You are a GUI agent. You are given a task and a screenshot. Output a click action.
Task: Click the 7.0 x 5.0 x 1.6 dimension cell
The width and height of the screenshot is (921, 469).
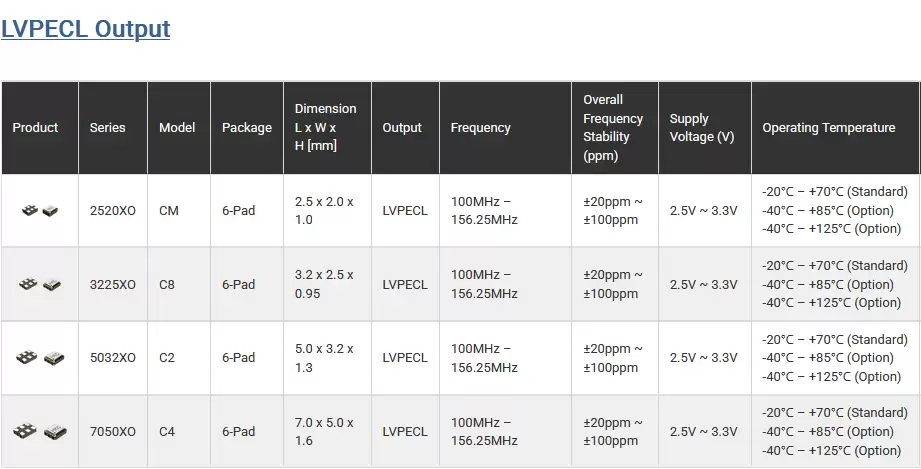[x=324, y=432]
